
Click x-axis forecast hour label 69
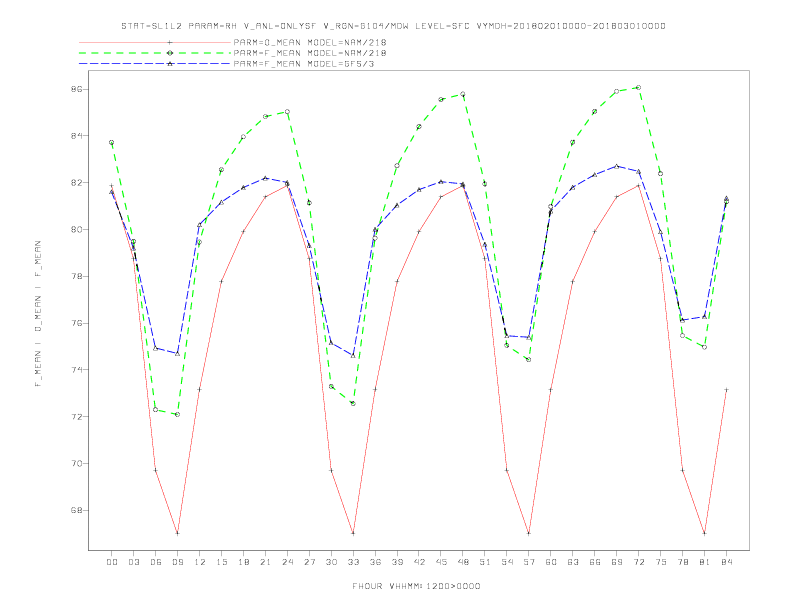click(617, 562)
